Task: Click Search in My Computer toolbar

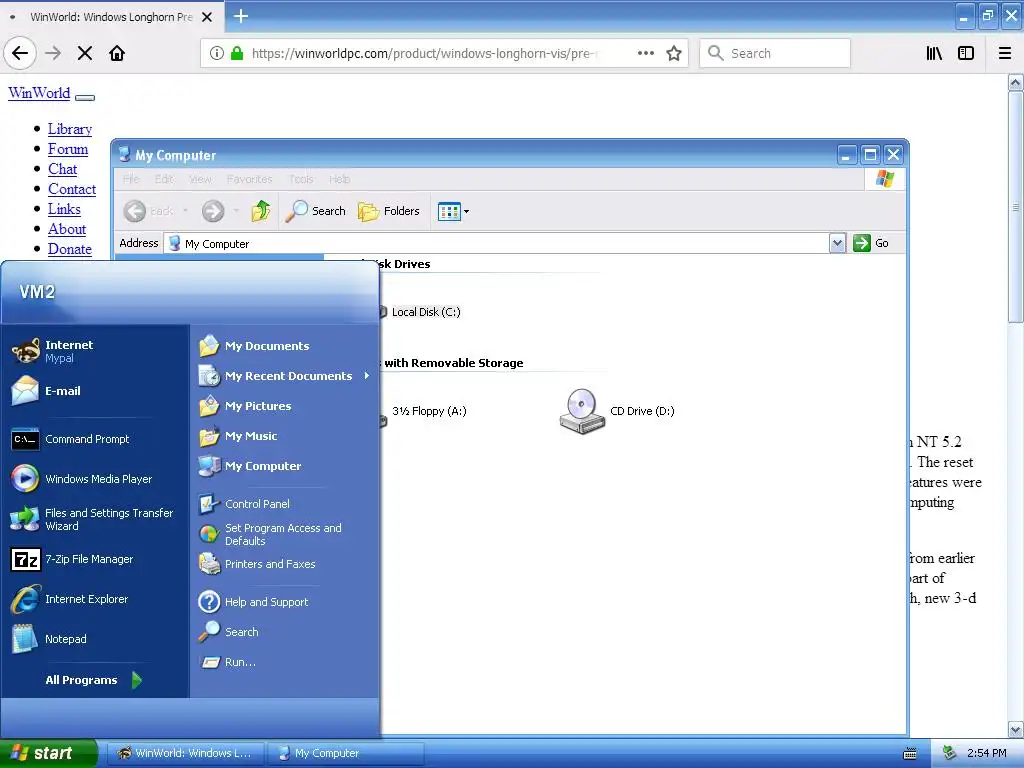Action: click(x=316, y=211)
